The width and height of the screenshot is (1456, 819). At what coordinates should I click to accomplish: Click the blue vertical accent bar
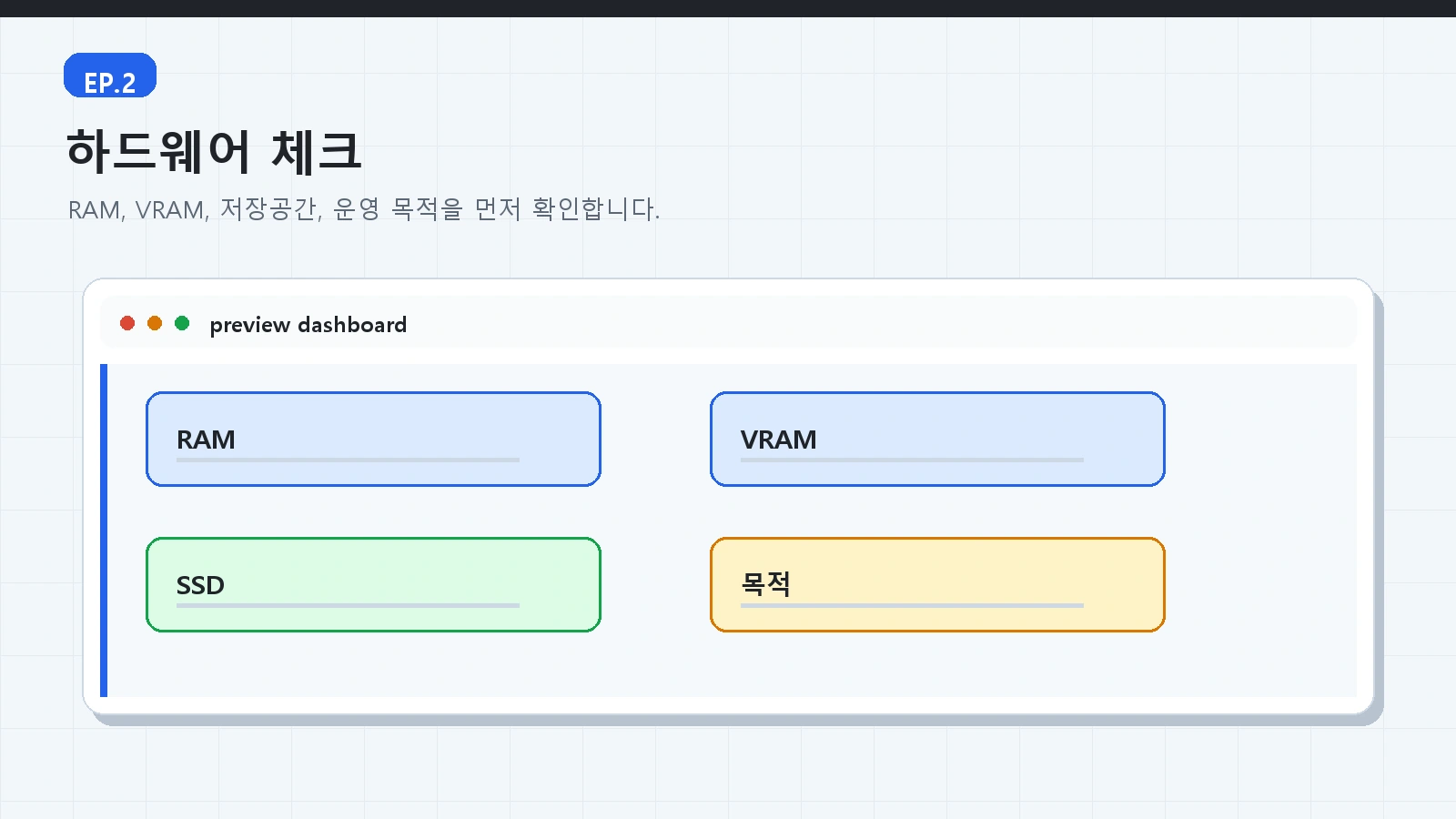(104, 531)
